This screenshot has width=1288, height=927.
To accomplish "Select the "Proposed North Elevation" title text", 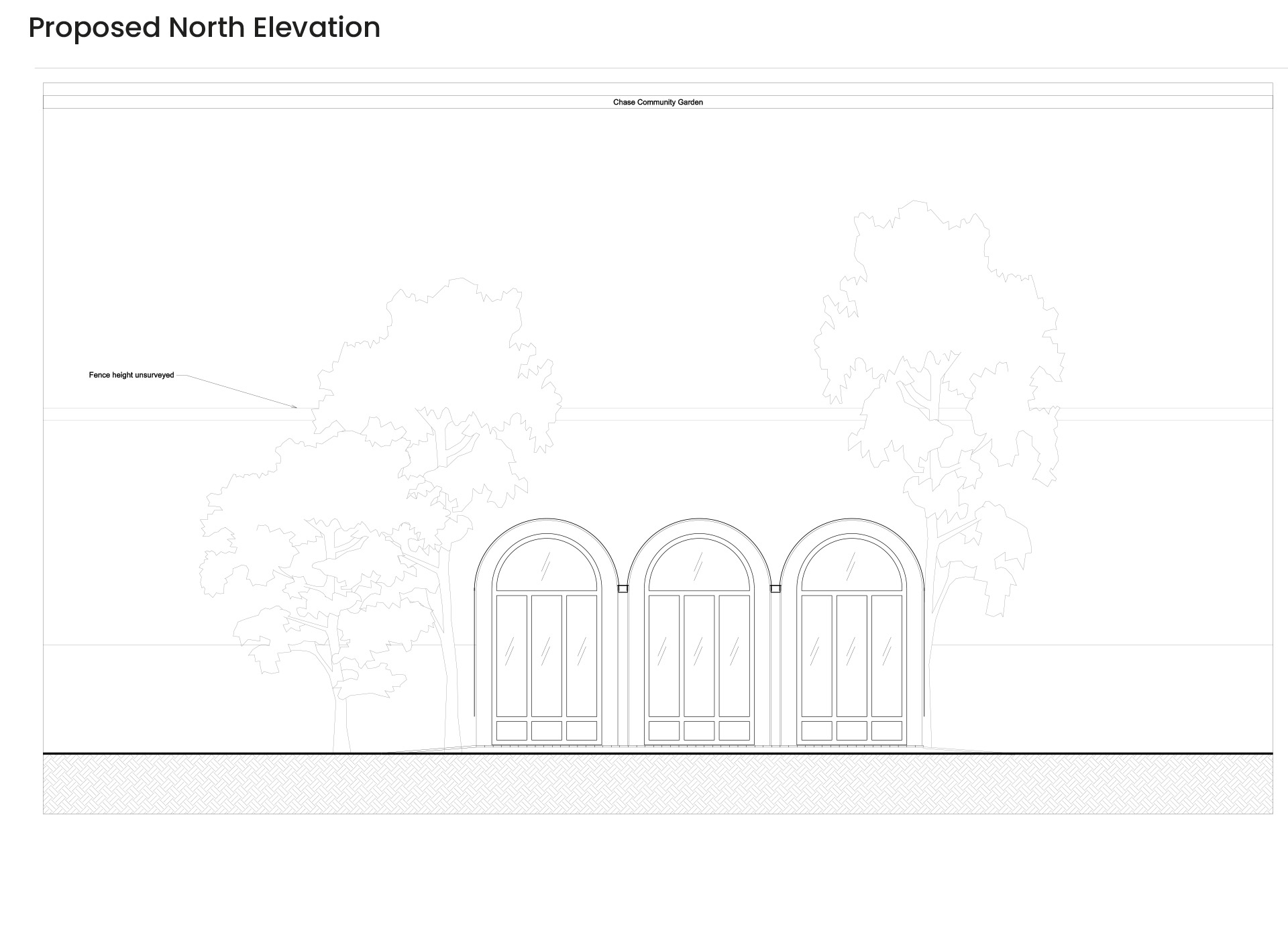I will 201,28.
